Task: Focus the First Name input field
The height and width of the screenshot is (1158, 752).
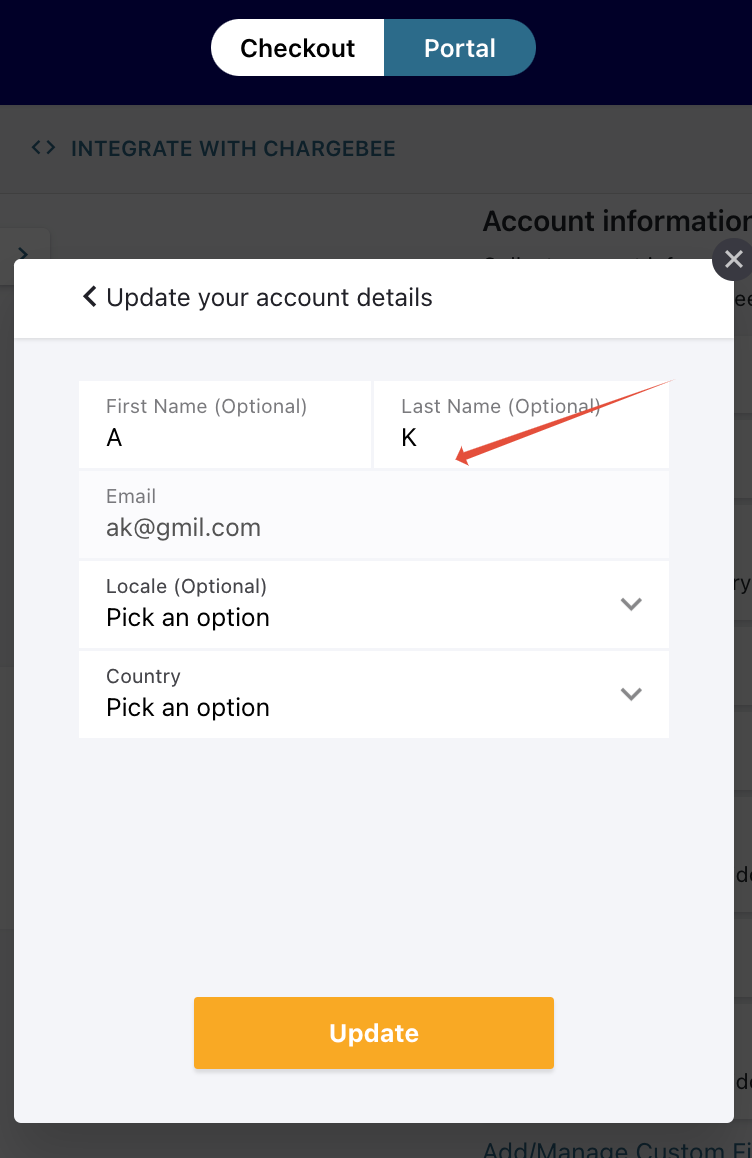Action: click(225, 437)
